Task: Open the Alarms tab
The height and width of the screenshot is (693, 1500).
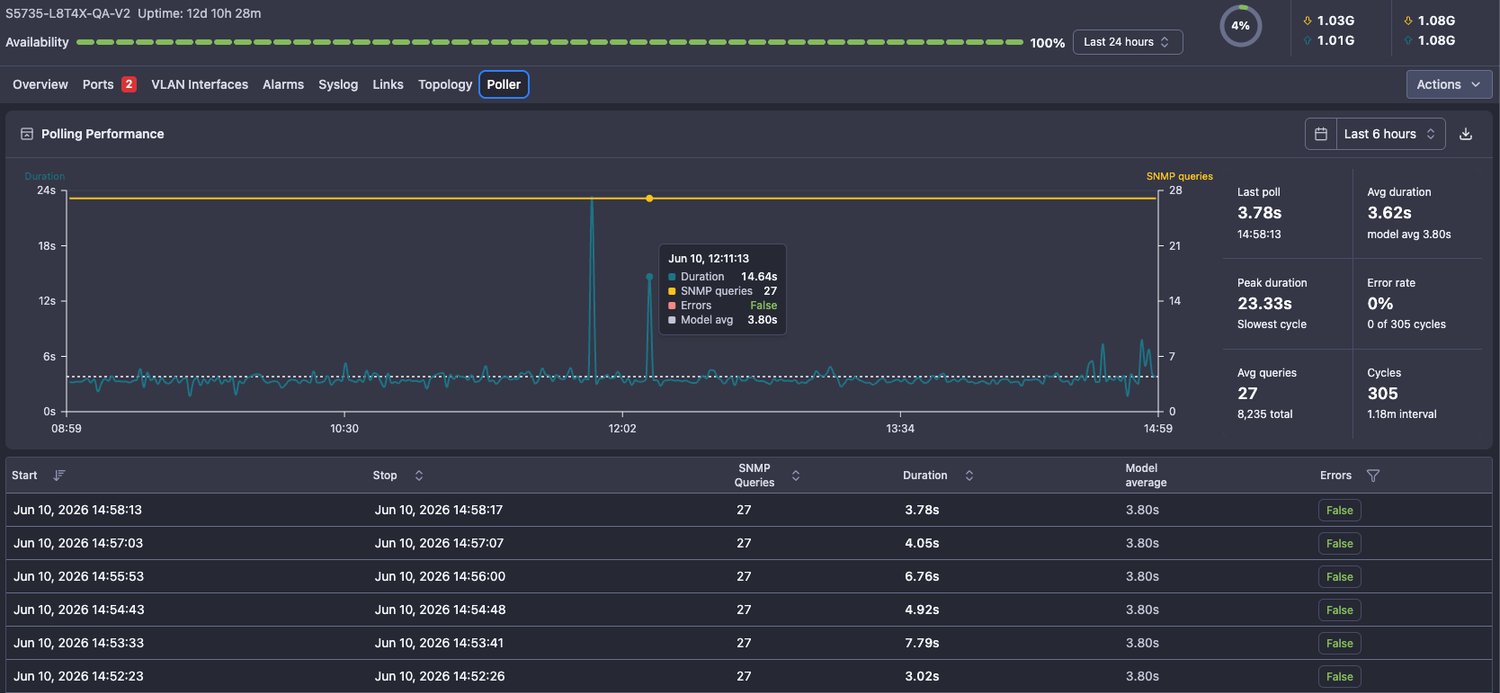Action: click(283, 85)
